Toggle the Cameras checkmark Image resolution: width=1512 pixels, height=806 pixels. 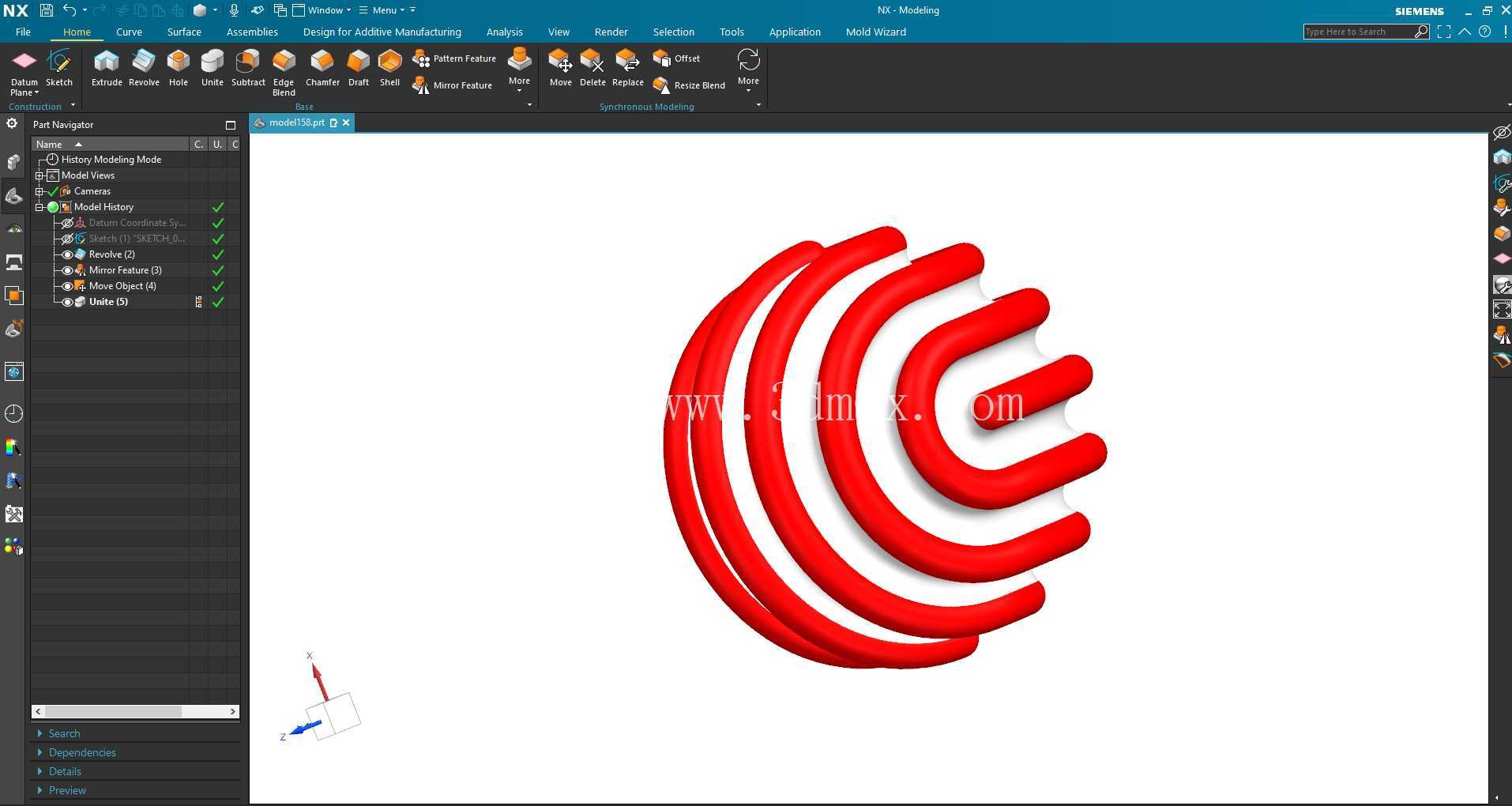coord(53,191)
